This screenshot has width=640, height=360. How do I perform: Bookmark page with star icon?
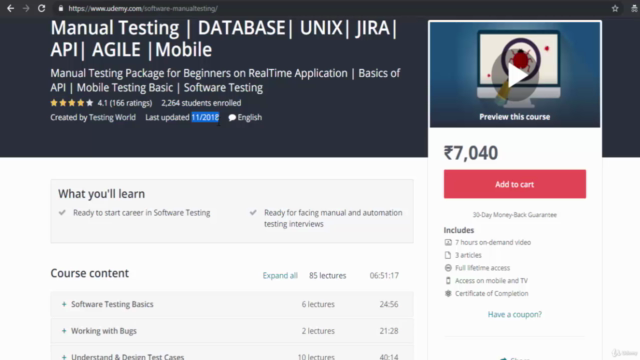(x=615, y=9)
